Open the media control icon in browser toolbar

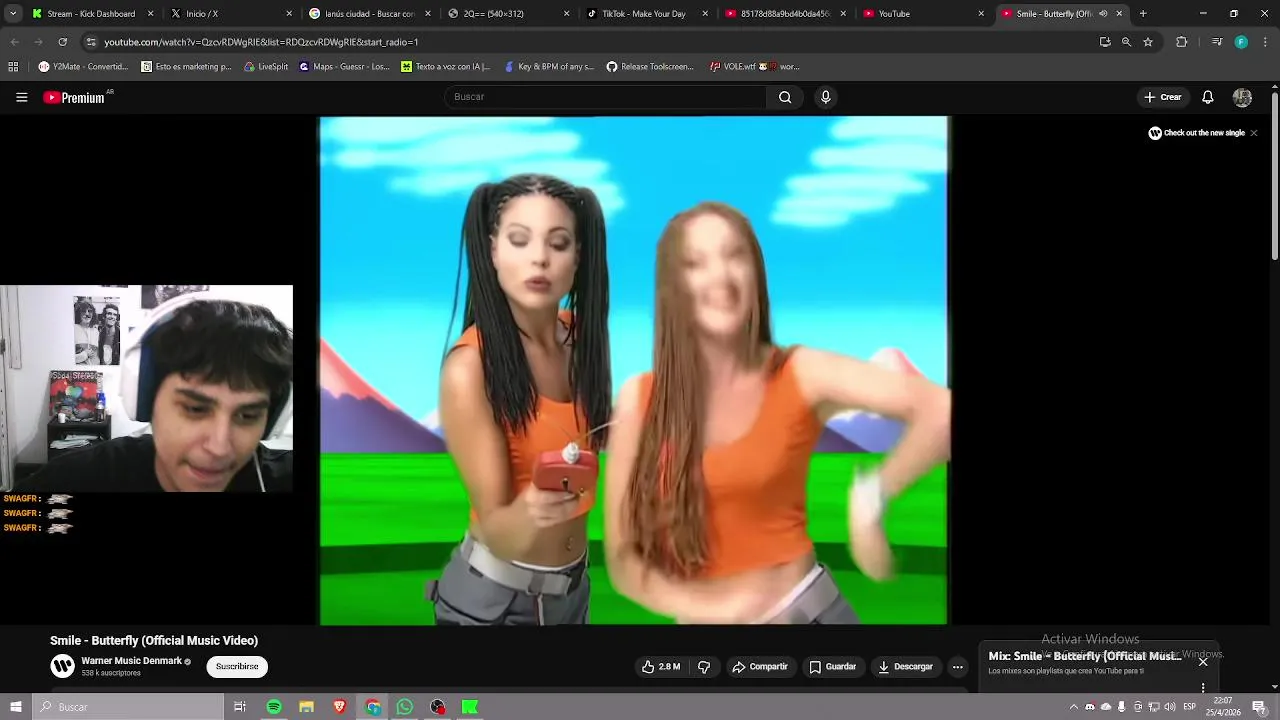[1217, 42]
